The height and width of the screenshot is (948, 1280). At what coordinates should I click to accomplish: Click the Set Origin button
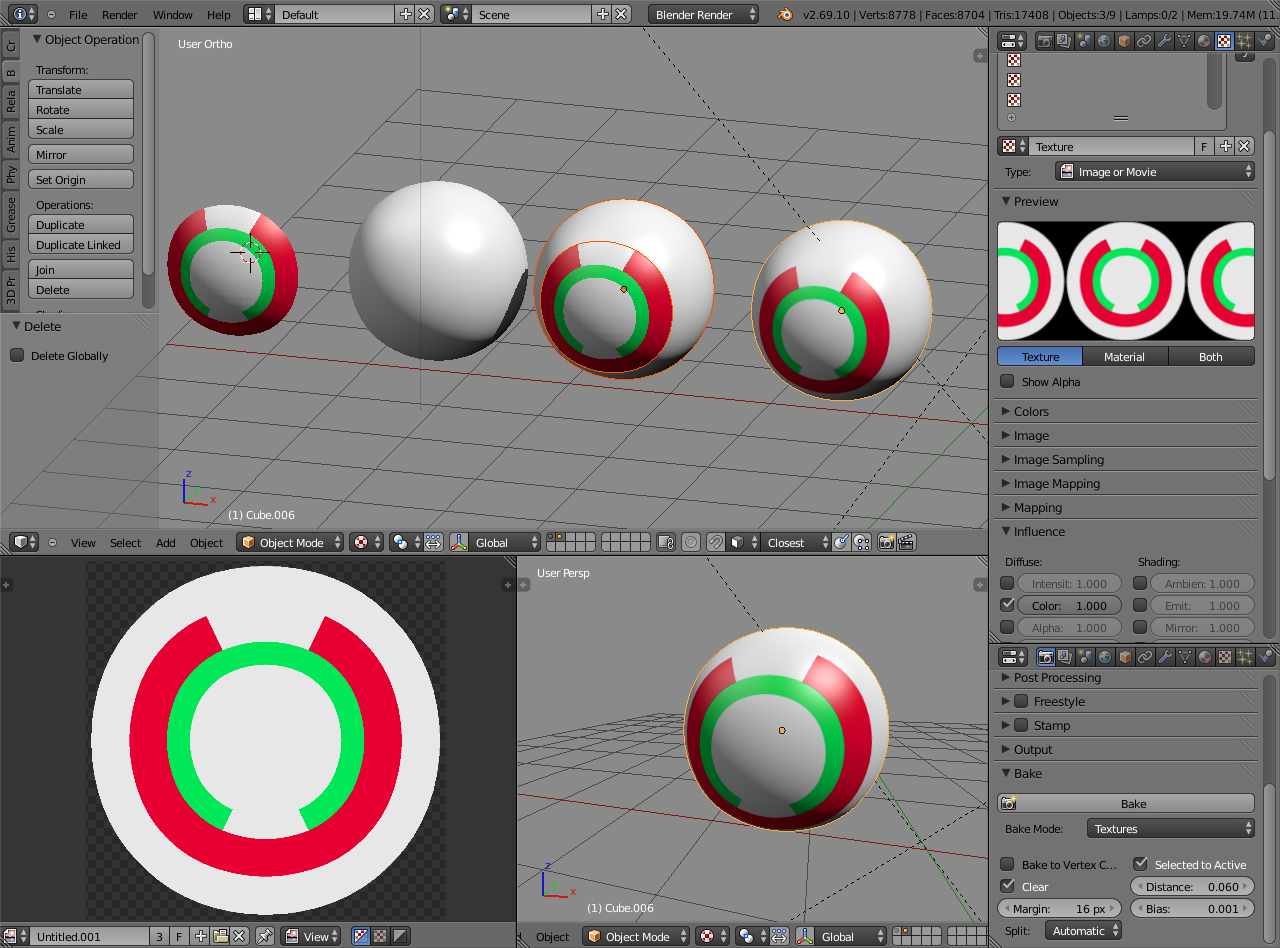[81, 179]
